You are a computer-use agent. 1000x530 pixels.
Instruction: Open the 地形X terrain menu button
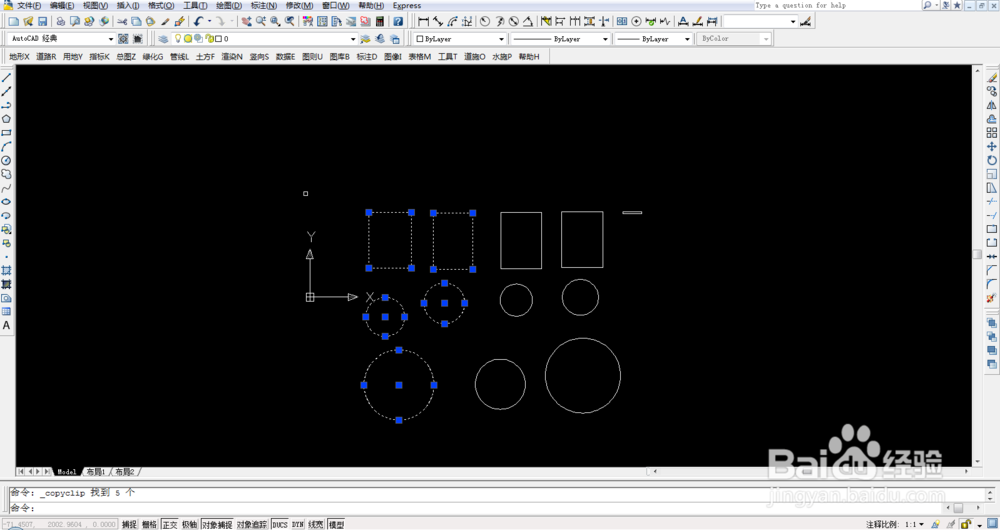19,57
